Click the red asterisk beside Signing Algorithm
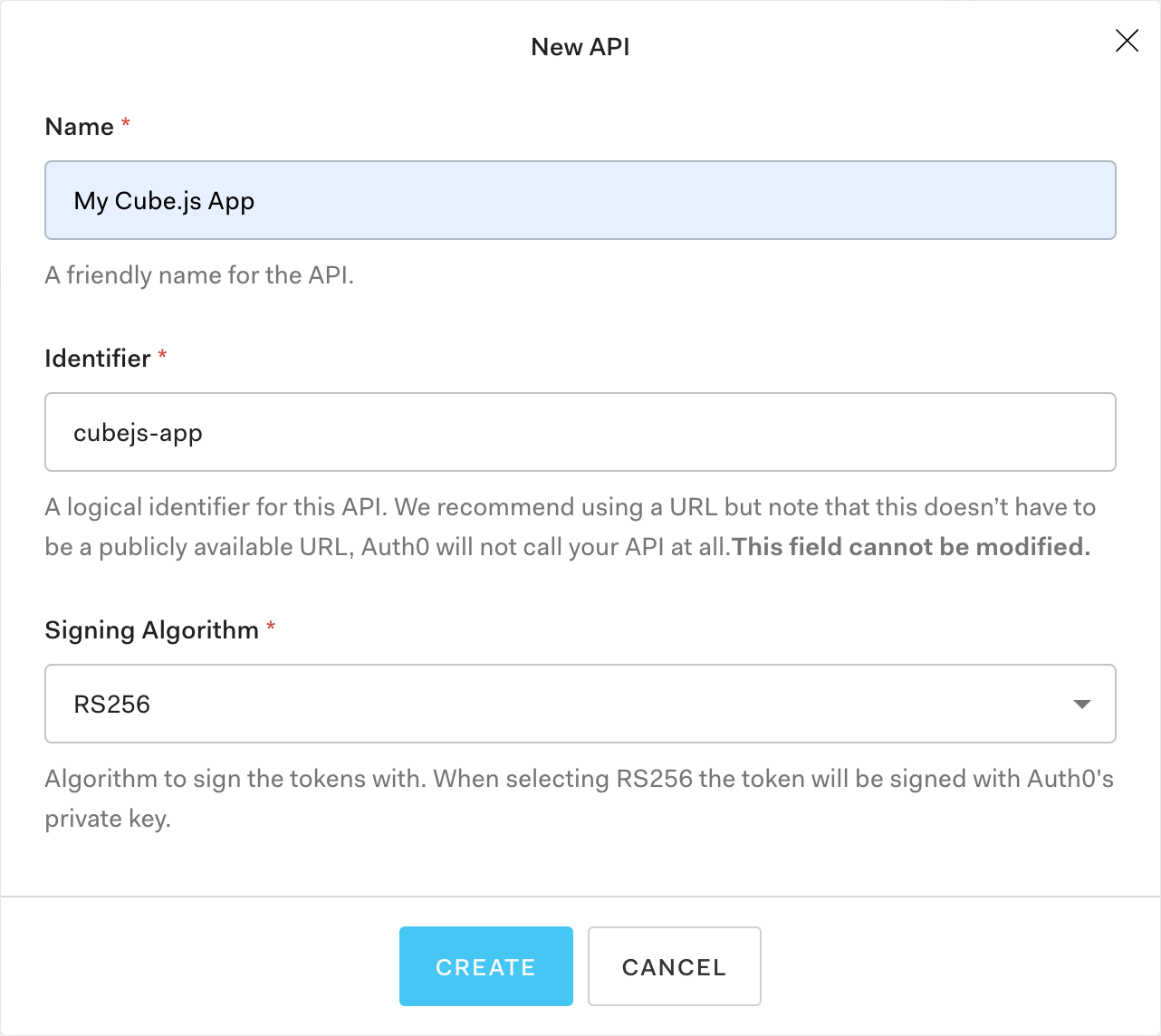Viewport: 1161px width, 1036px height. (271, 626)
